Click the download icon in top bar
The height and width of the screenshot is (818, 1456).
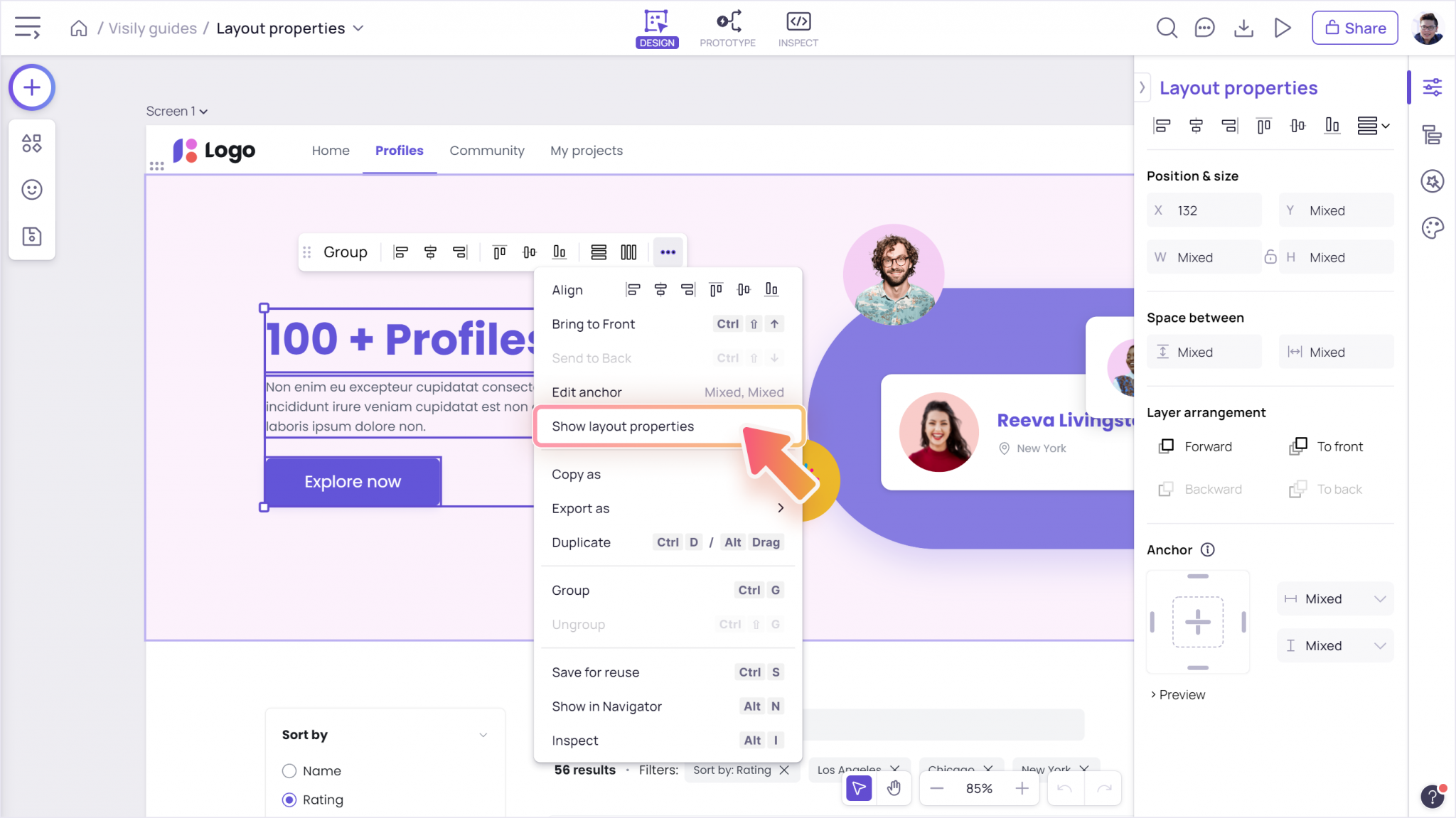[1243, 28]
